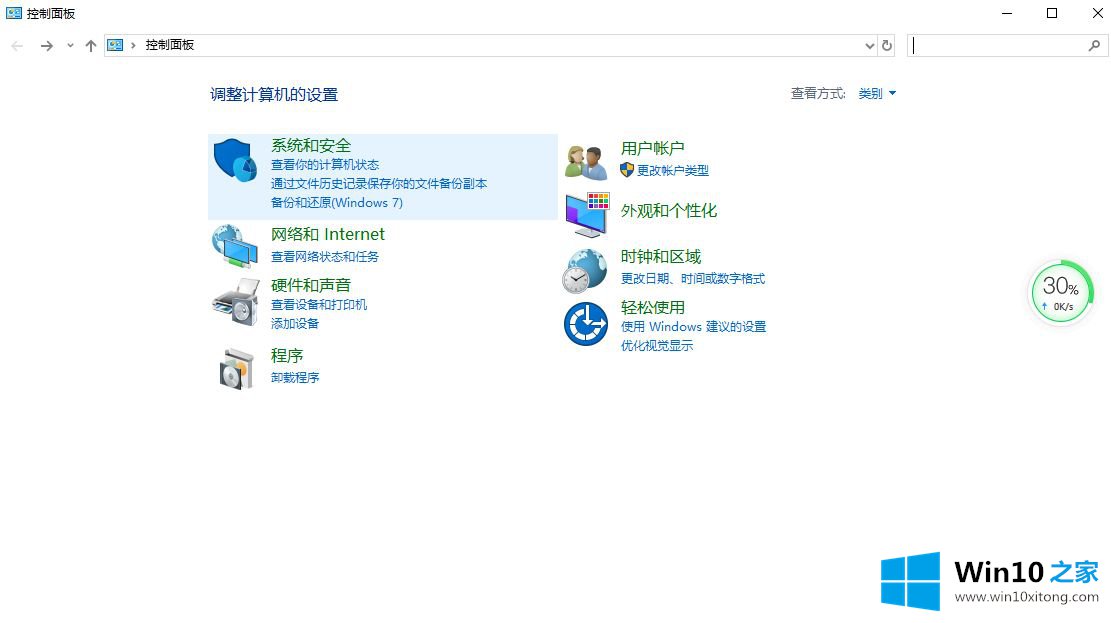1111x623 pixels.
Task: Open the Clock and Region globe icon
Action: pos(585,271)
